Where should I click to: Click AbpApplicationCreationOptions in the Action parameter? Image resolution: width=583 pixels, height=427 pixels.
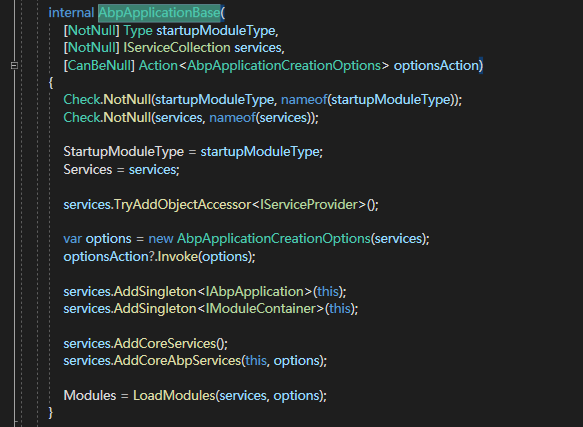click(x=284, y=65)
